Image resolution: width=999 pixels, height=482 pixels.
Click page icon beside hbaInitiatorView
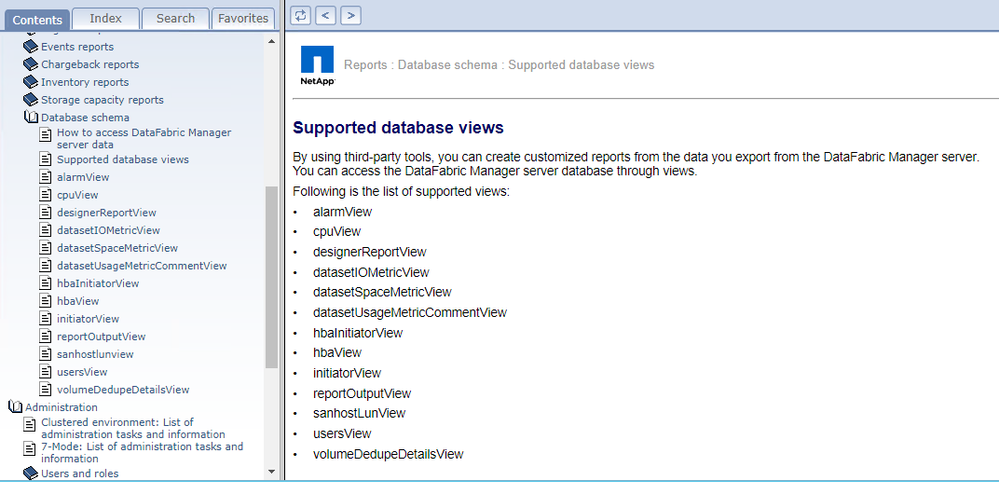click(x=45, y=283)
